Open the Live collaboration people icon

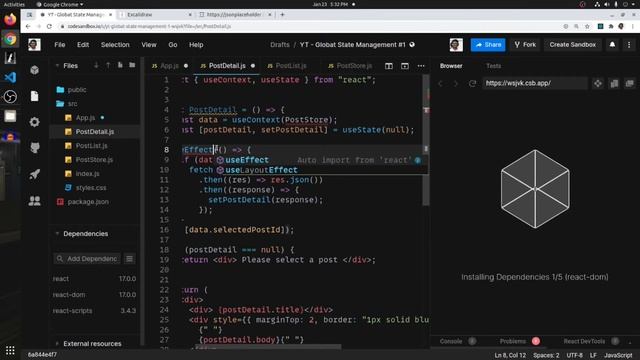click(x=35, y=200)
